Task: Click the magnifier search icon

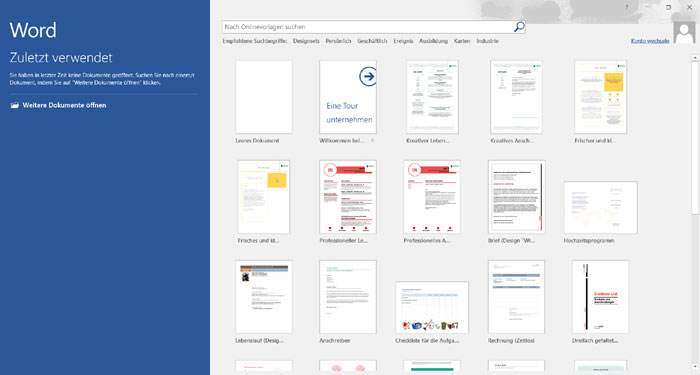Action: (x=519, y=27)
